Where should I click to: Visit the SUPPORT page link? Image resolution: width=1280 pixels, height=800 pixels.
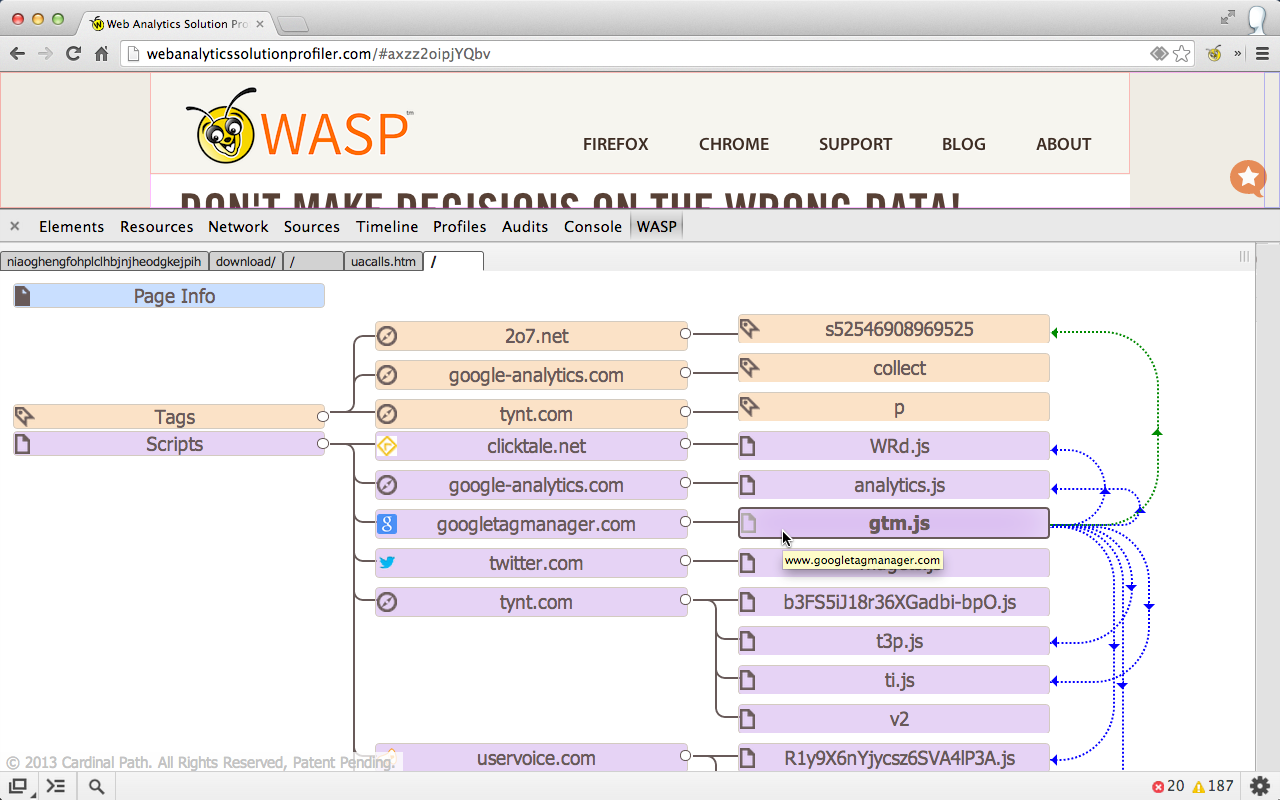click(855, 144)
